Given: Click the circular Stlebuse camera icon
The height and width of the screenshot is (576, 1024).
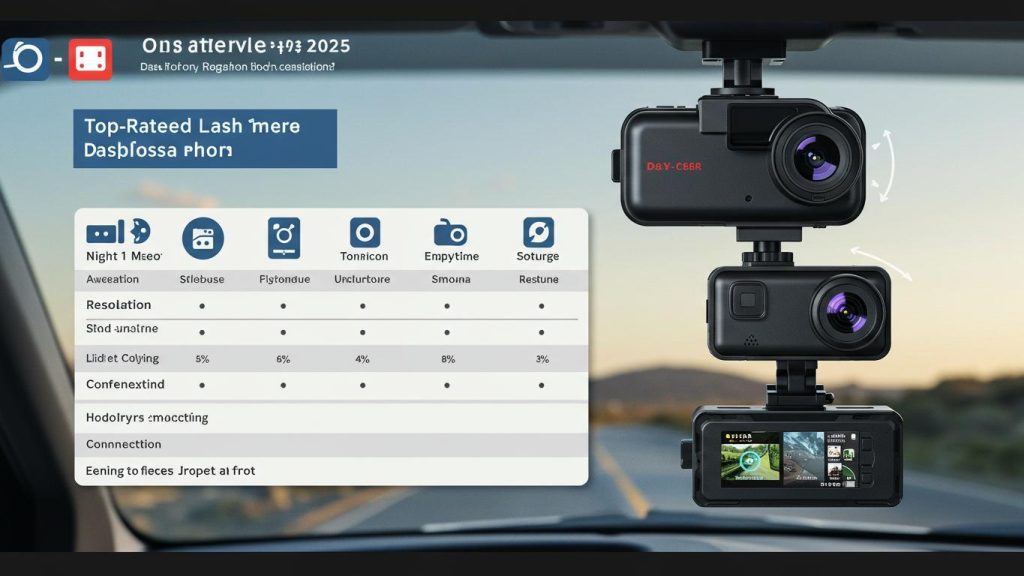Looking at the screenshot, I should [x=203, y=239].
